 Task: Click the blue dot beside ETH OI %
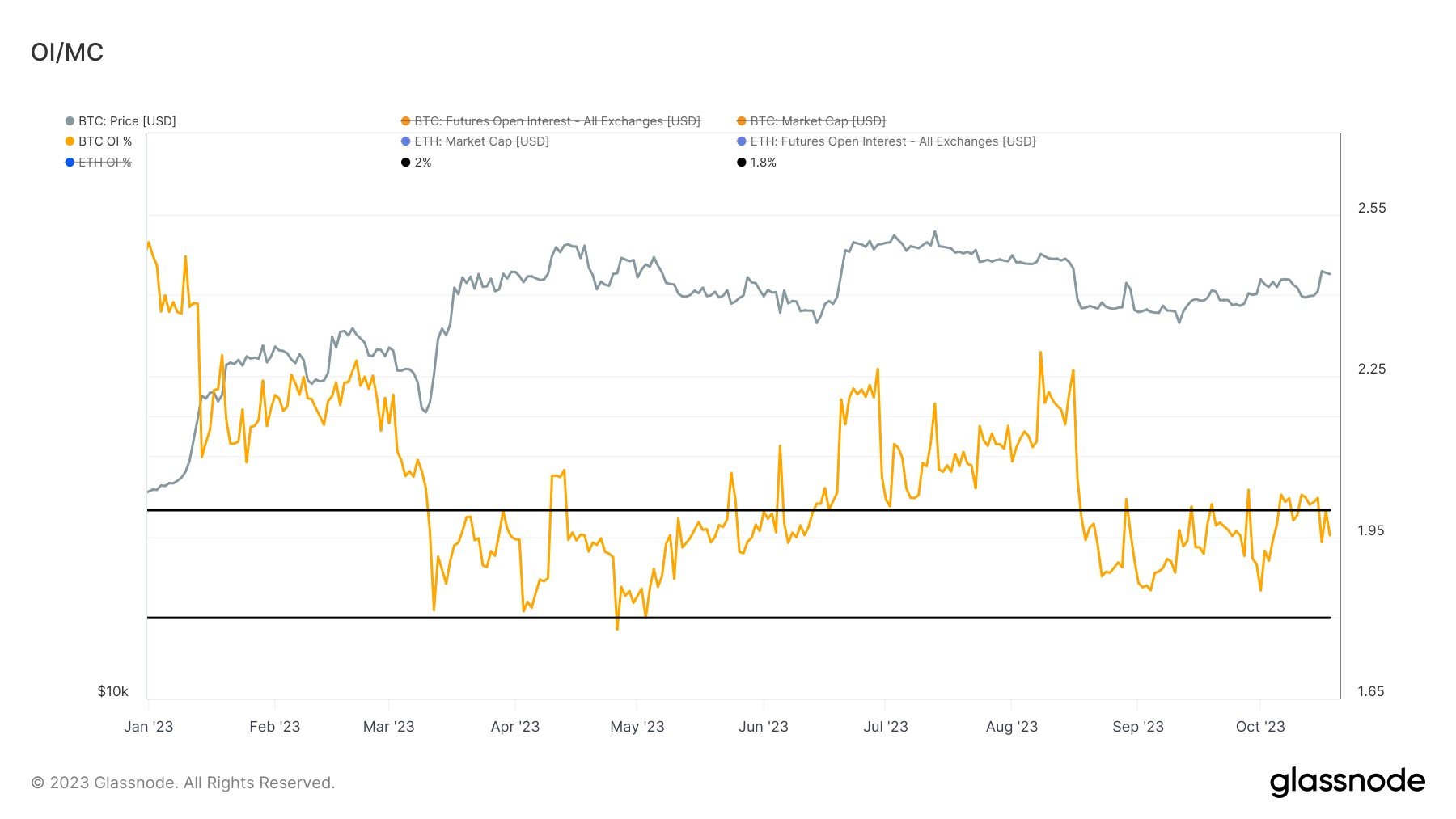(70, 163)
